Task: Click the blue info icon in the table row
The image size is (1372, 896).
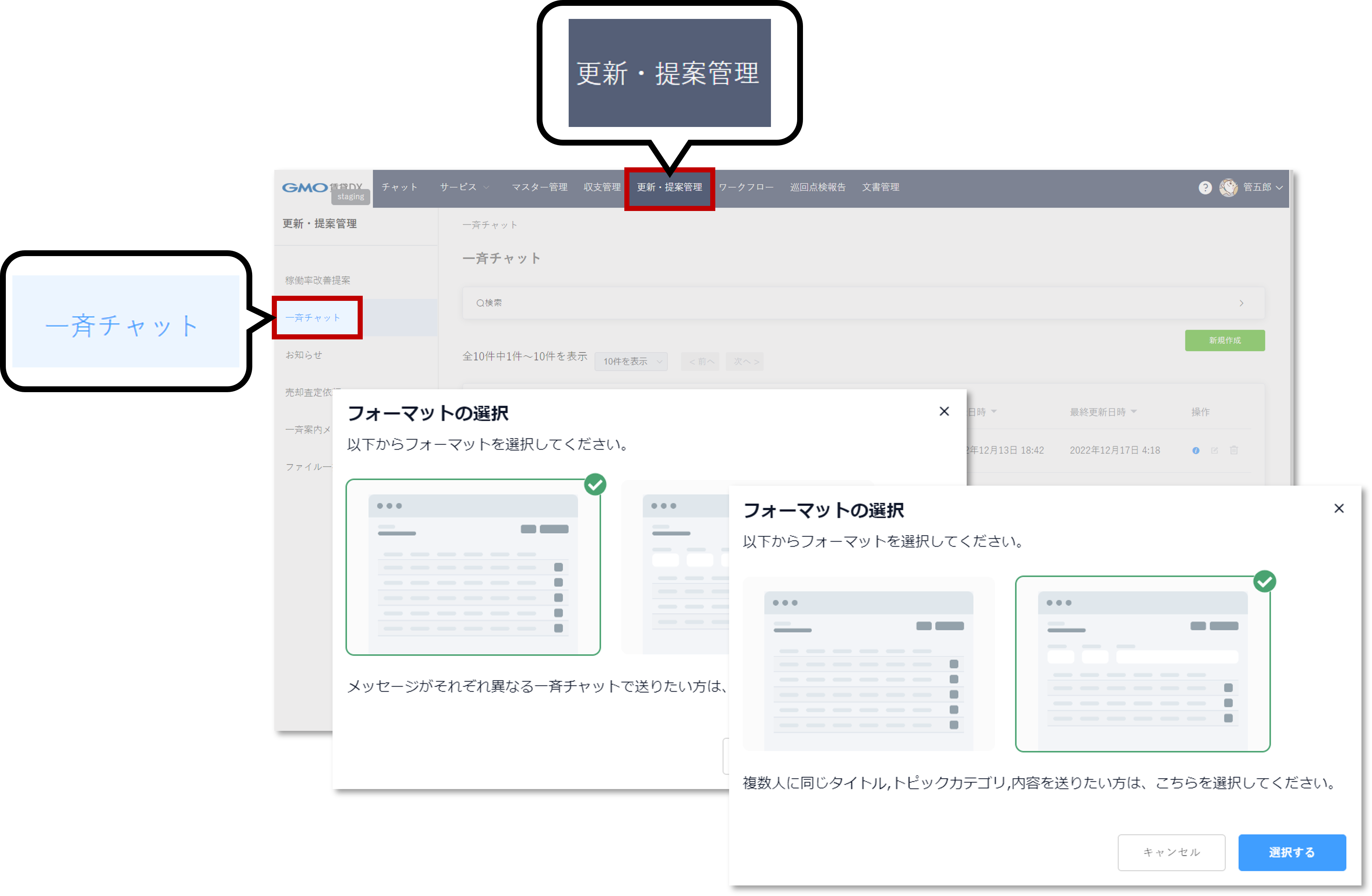Action: point(1196,450)
